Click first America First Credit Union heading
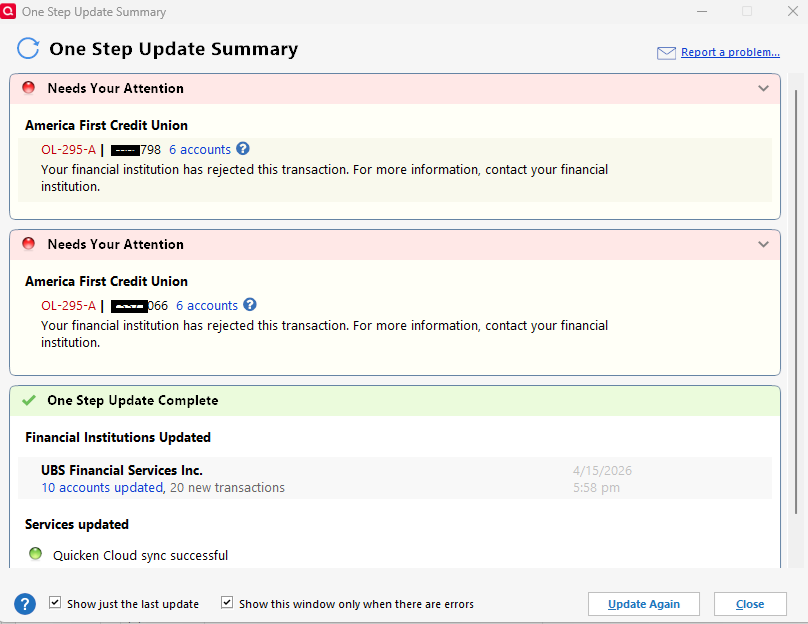The height and width of the screenshot is (624, 808). pos(106,125)
